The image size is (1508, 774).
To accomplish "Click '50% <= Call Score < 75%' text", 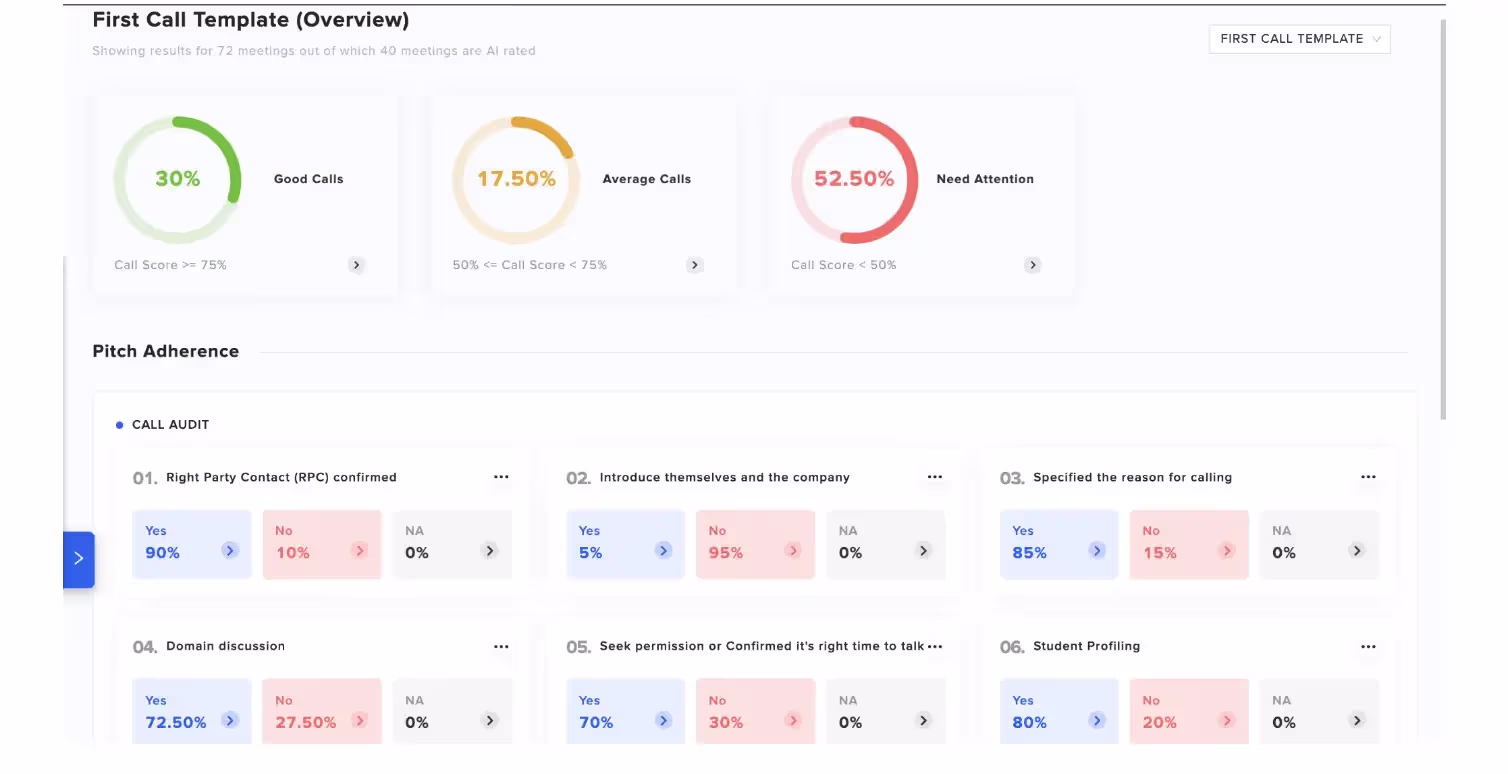I will [x=529, y=265].
